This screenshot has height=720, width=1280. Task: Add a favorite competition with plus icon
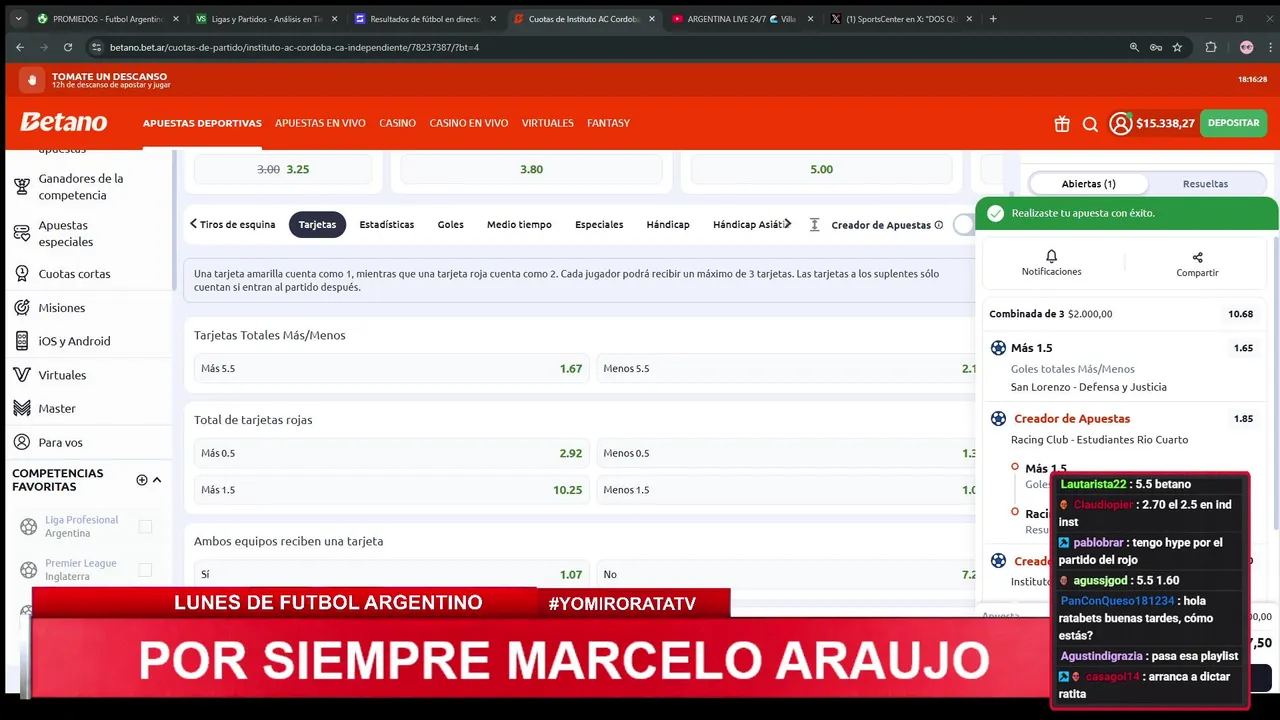coord(142,480)
